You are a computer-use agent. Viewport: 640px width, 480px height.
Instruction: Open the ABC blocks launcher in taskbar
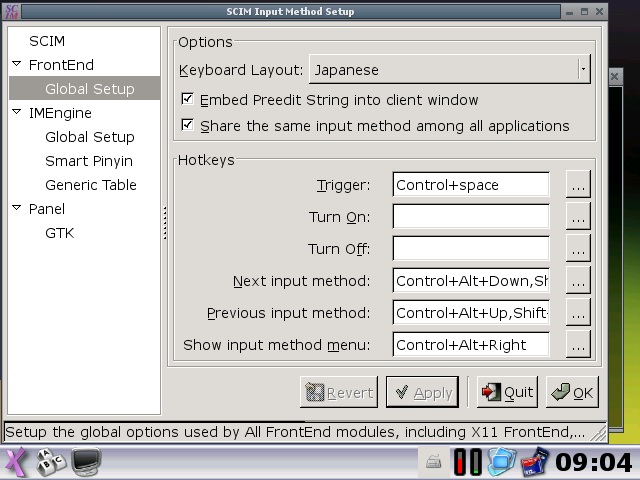pos(51,462)
